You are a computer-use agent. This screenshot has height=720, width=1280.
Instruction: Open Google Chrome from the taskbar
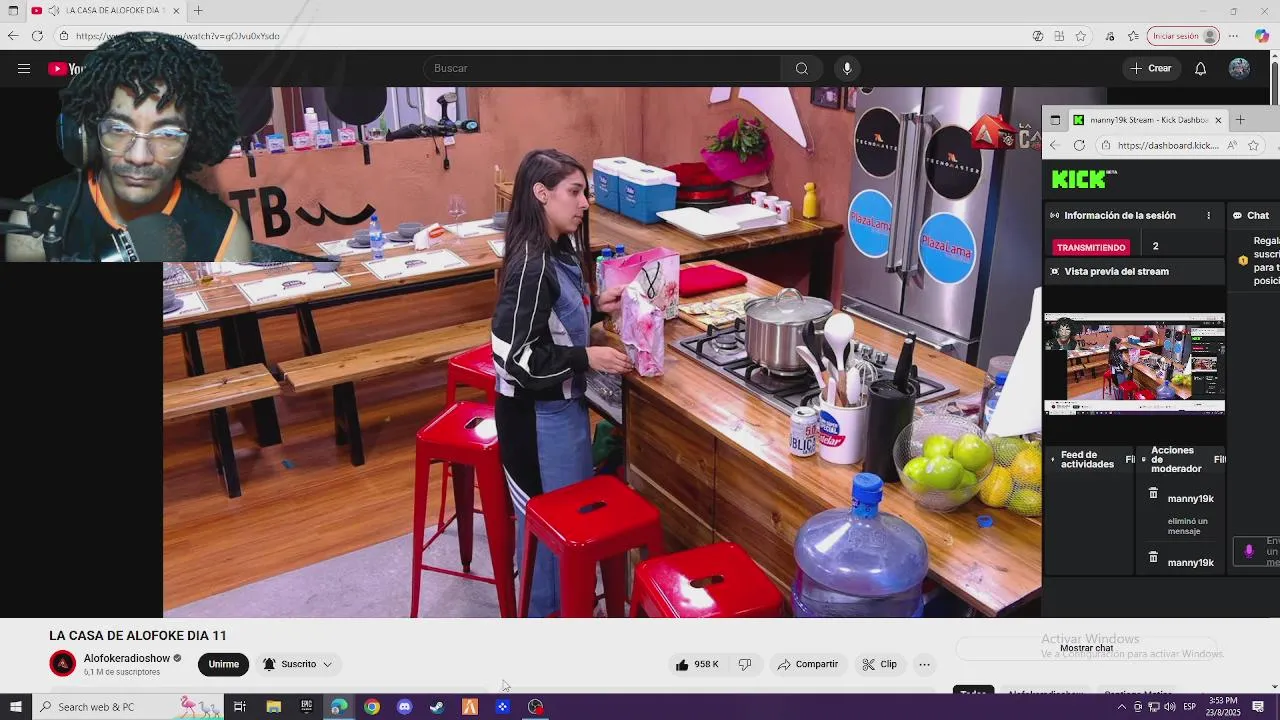[372, 707]
